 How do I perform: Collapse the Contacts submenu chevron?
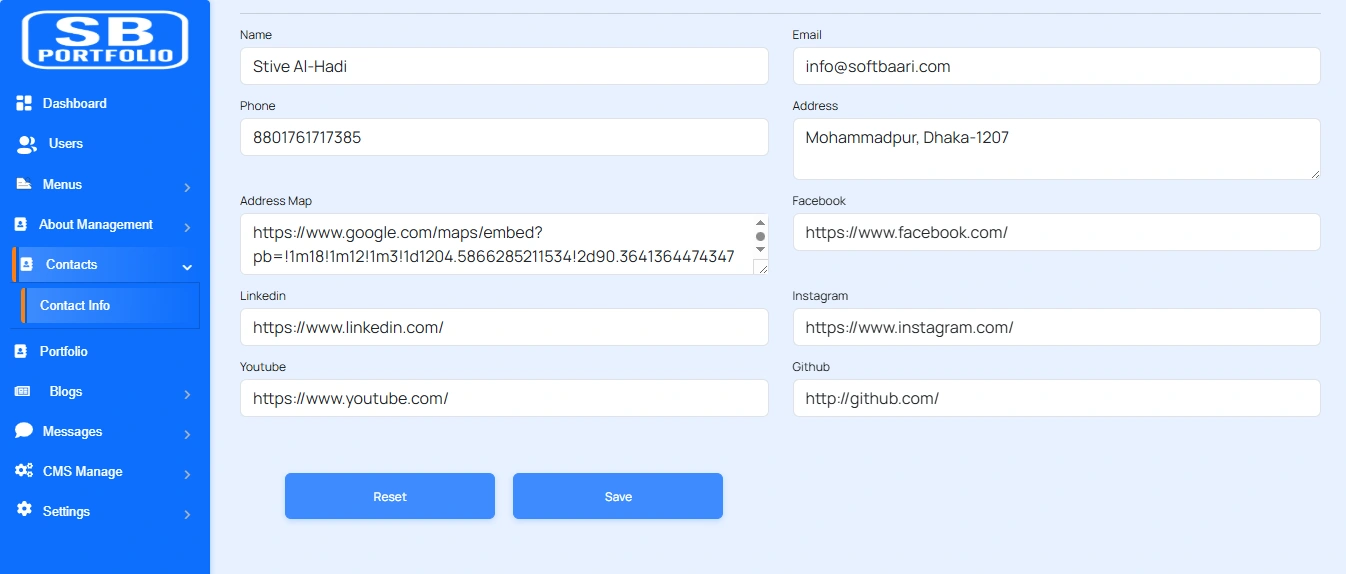coord(187,267)
